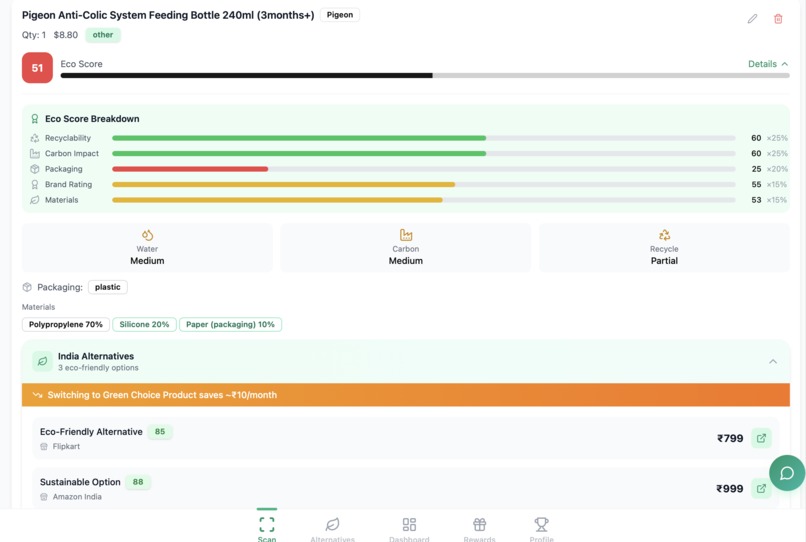The width and height of the screenshot is (806, 542).
Task: Click the ₹999 price
Action: (730, 489)
